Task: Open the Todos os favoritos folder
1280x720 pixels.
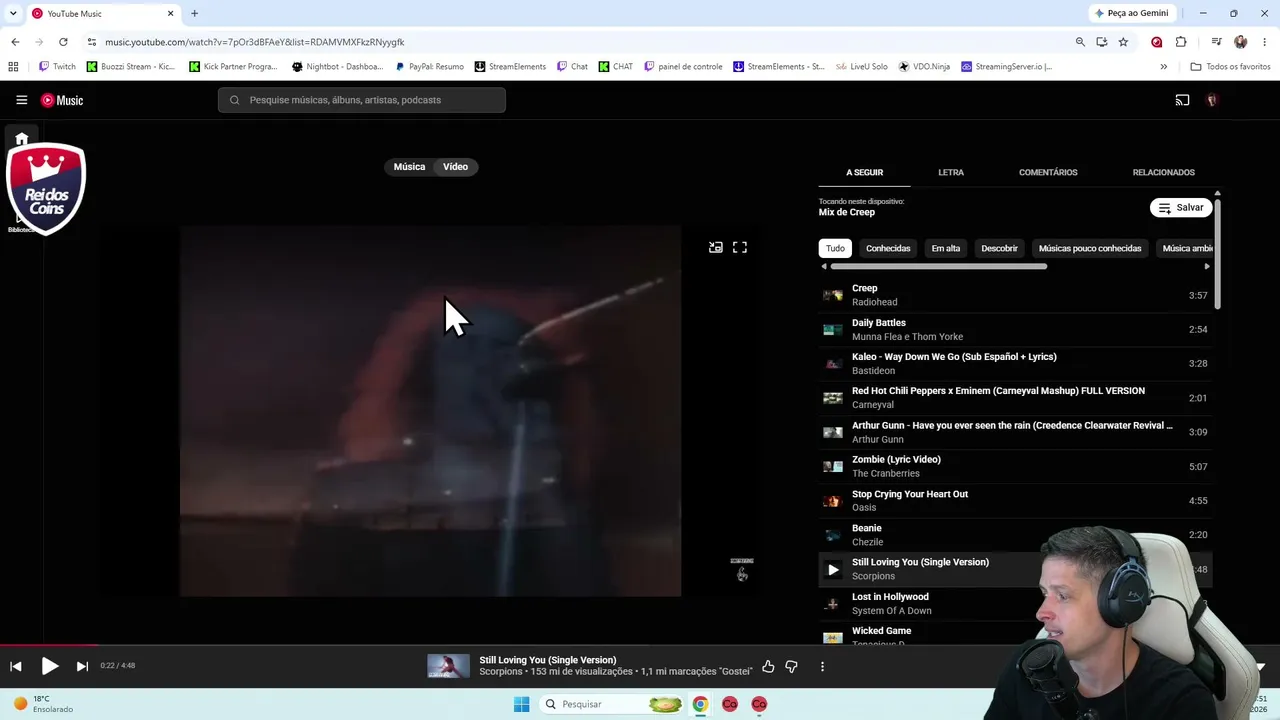Action: click(1230, 67)
